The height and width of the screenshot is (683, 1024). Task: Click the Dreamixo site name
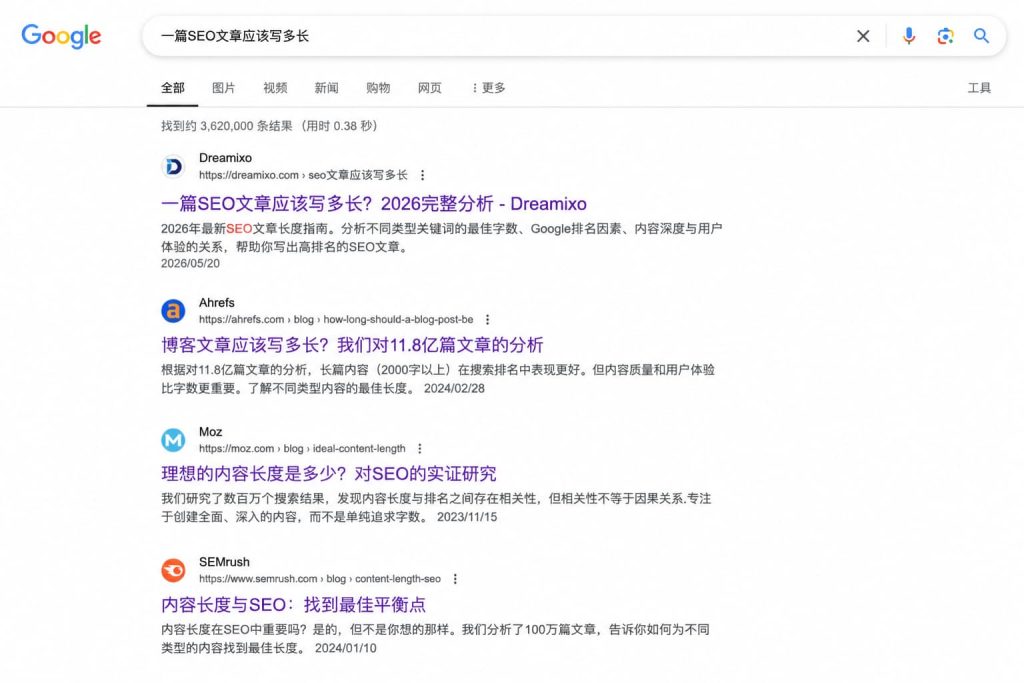pos(225,158)
